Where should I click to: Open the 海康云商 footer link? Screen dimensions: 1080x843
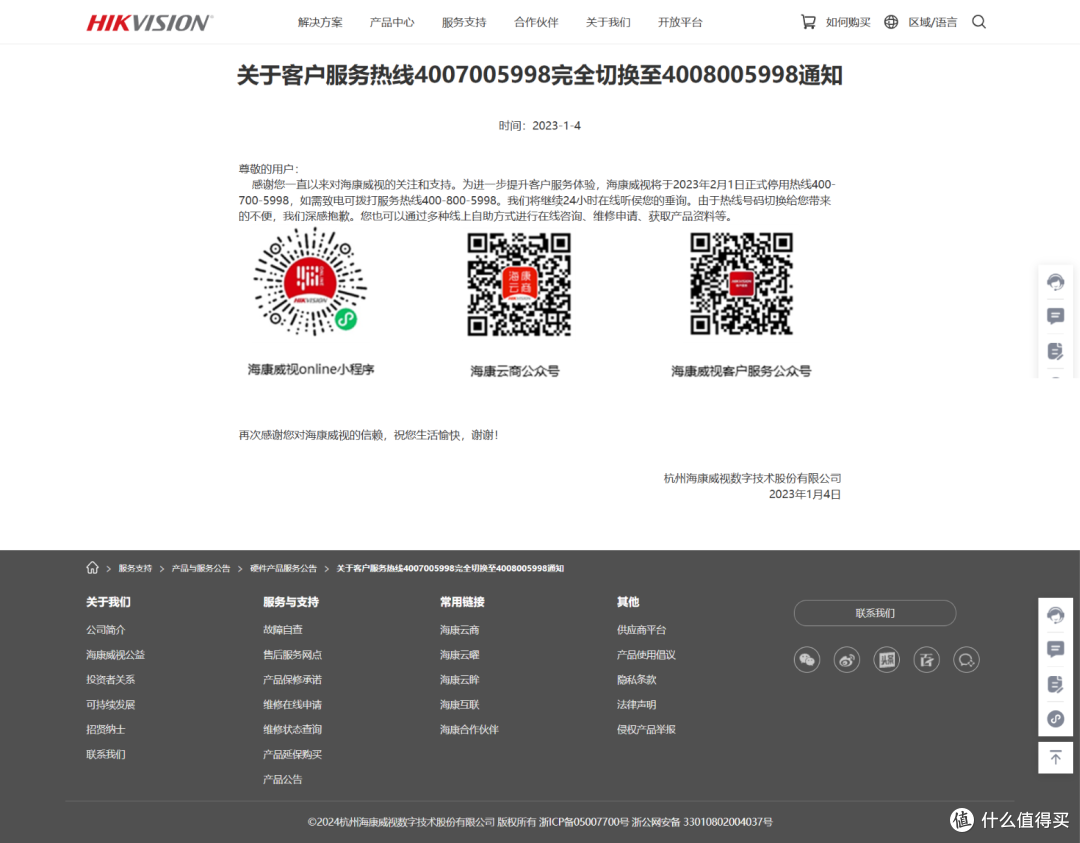[x=459, y=629]
